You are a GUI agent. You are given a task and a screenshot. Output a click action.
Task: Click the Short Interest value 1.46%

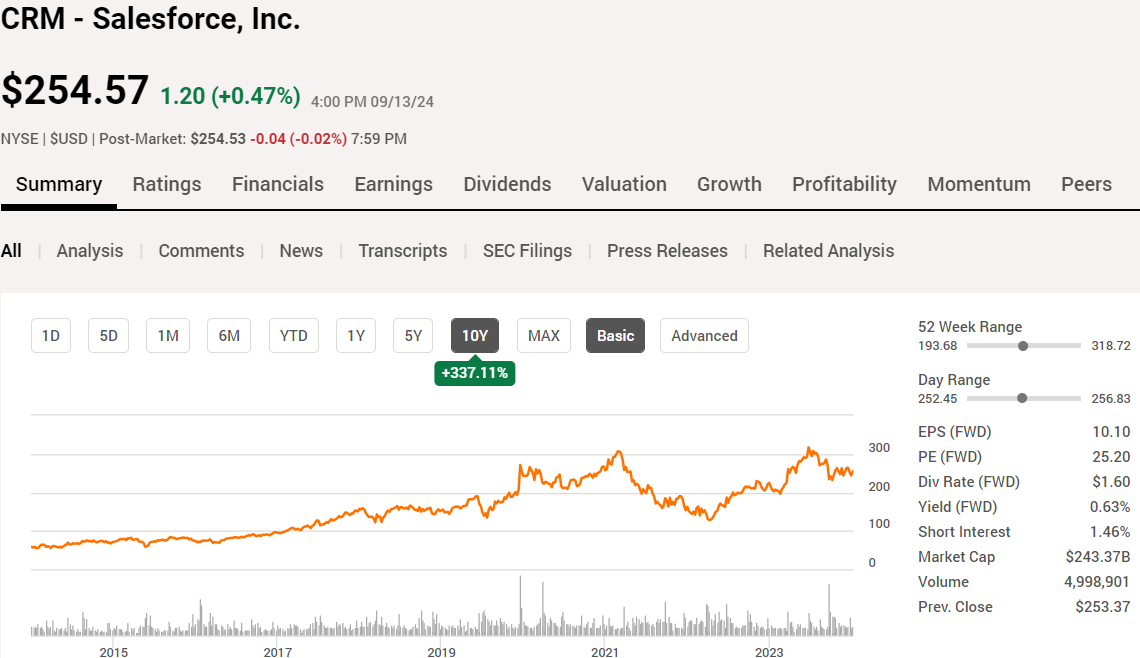click(1110, 531)
